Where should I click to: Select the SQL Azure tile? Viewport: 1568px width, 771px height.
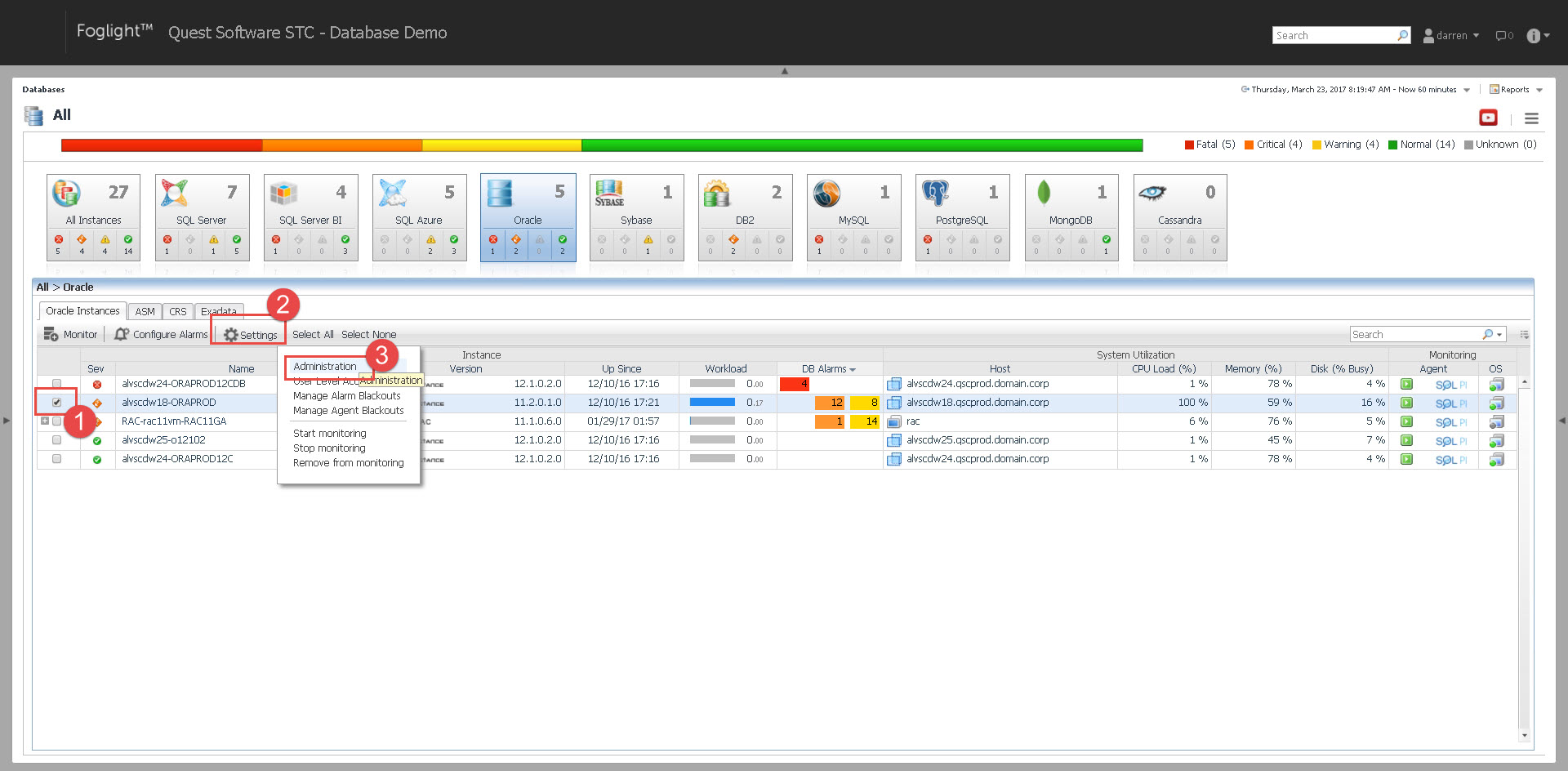click(419, 217)
